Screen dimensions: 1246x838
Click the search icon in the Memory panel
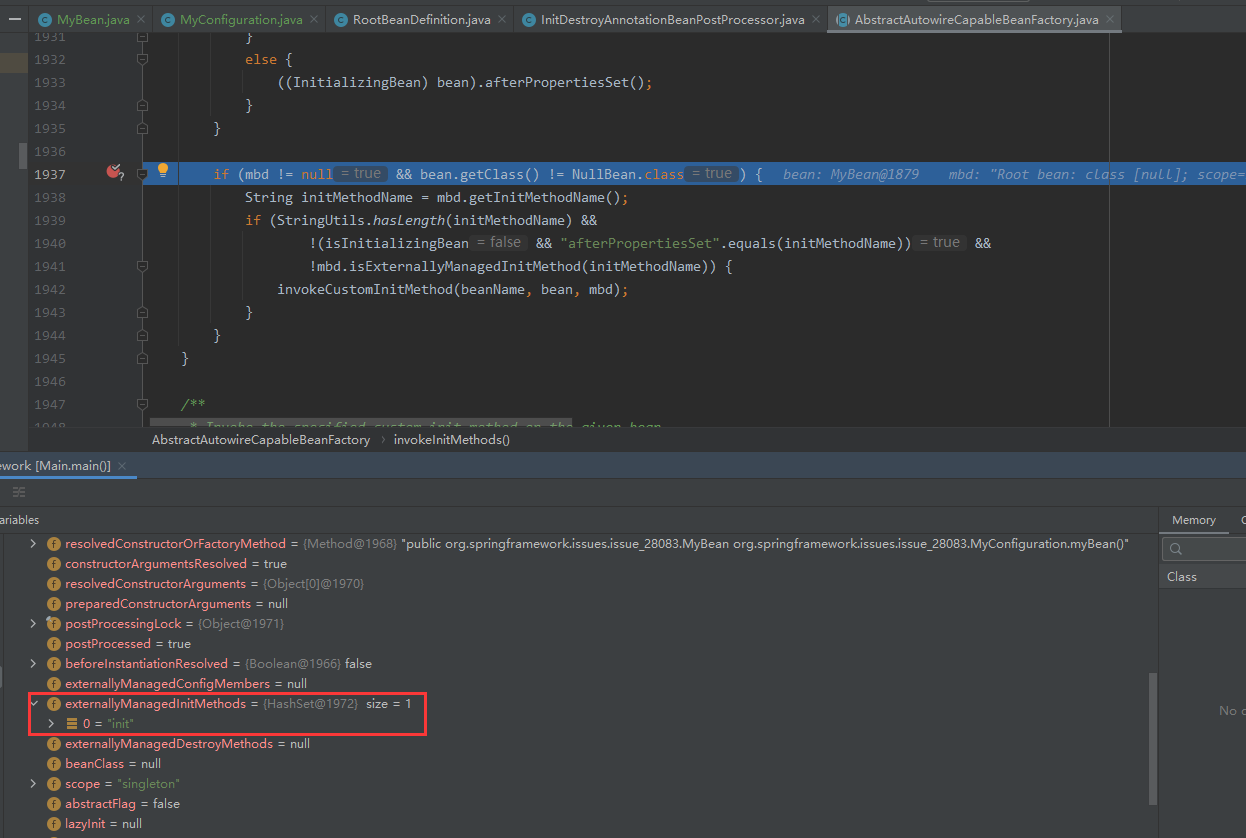click(x=1176, y=549)
